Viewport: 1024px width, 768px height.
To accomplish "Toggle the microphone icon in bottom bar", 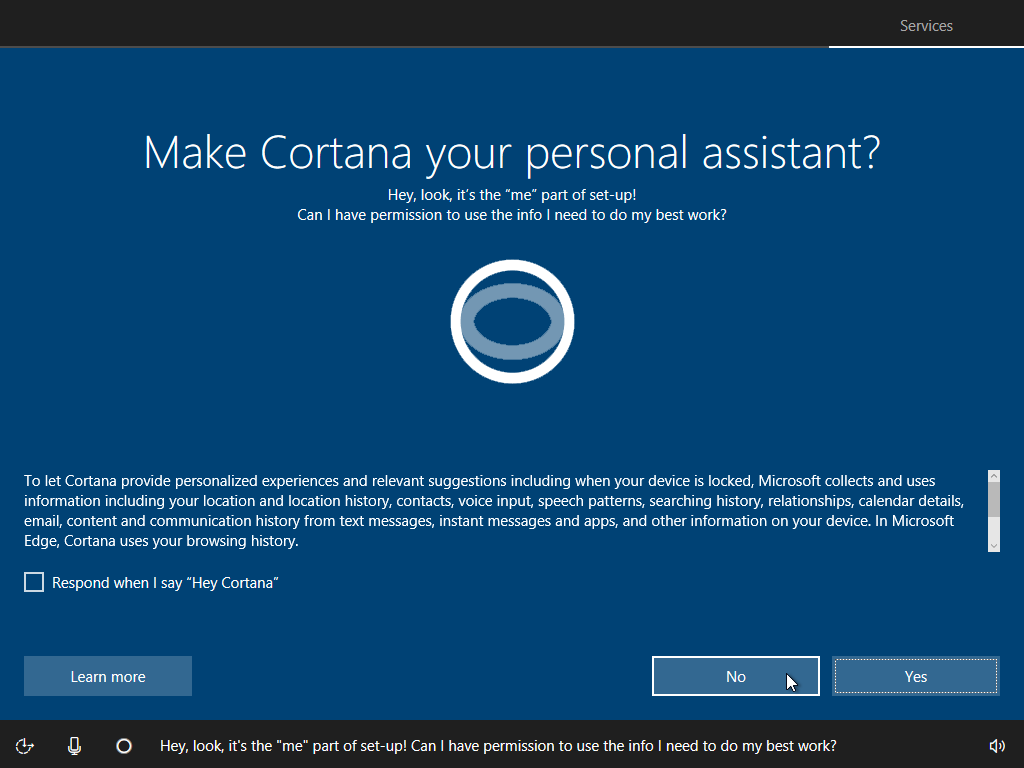I will tap(74, 746).
